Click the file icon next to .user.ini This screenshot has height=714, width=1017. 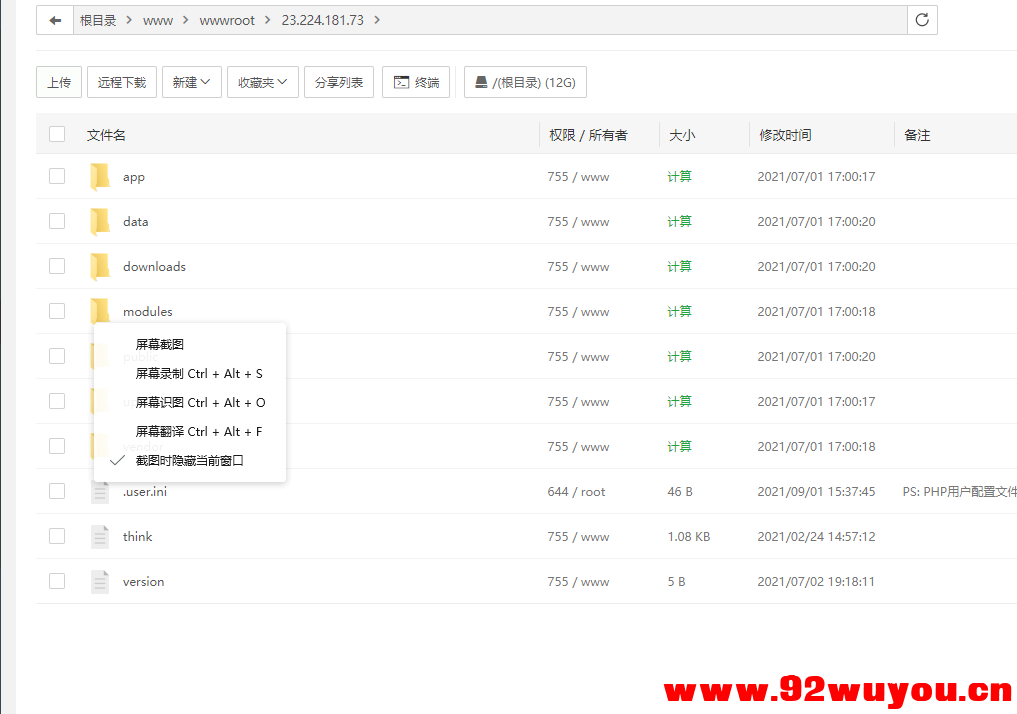click(100, 490)
